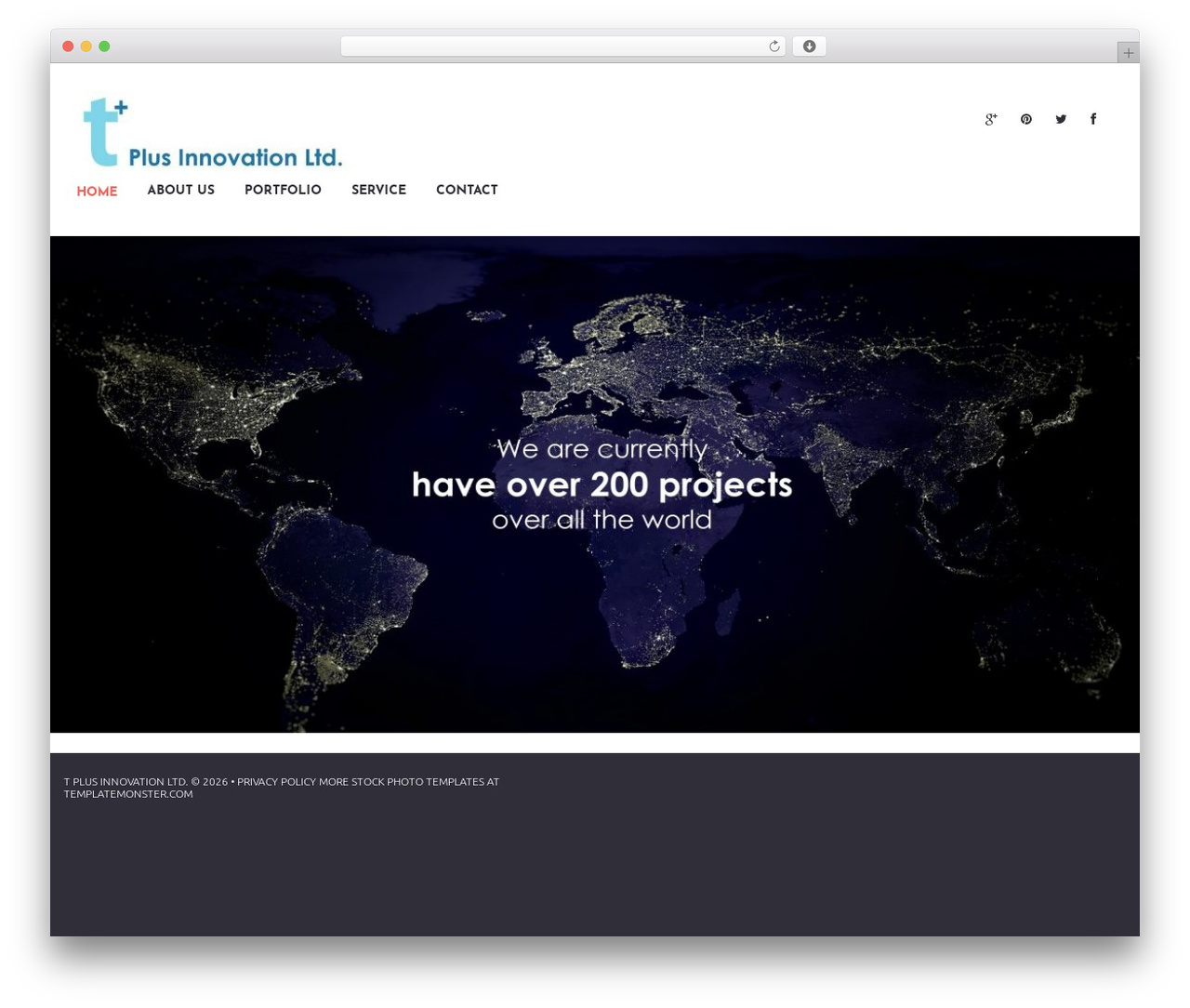Reload the page with the refresh icon
This screenshot has width=1190, height=1008.
pos(774,46)
